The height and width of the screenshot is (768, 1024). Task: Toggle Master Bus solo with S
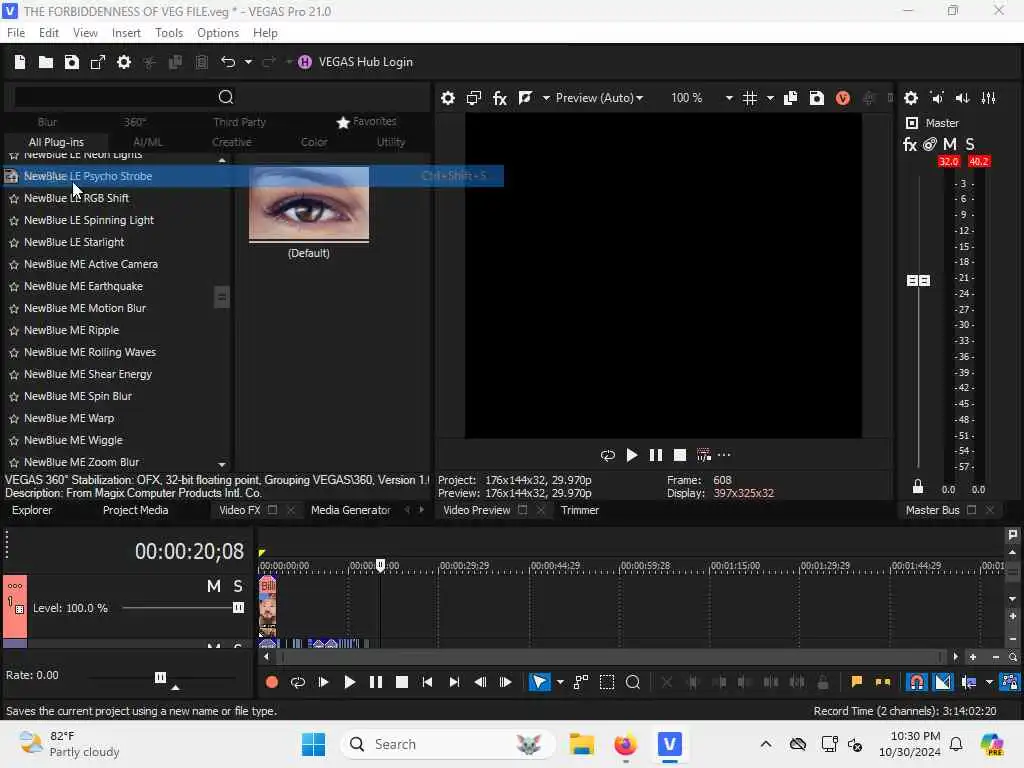pyautogui.click(x=970, y=144)
